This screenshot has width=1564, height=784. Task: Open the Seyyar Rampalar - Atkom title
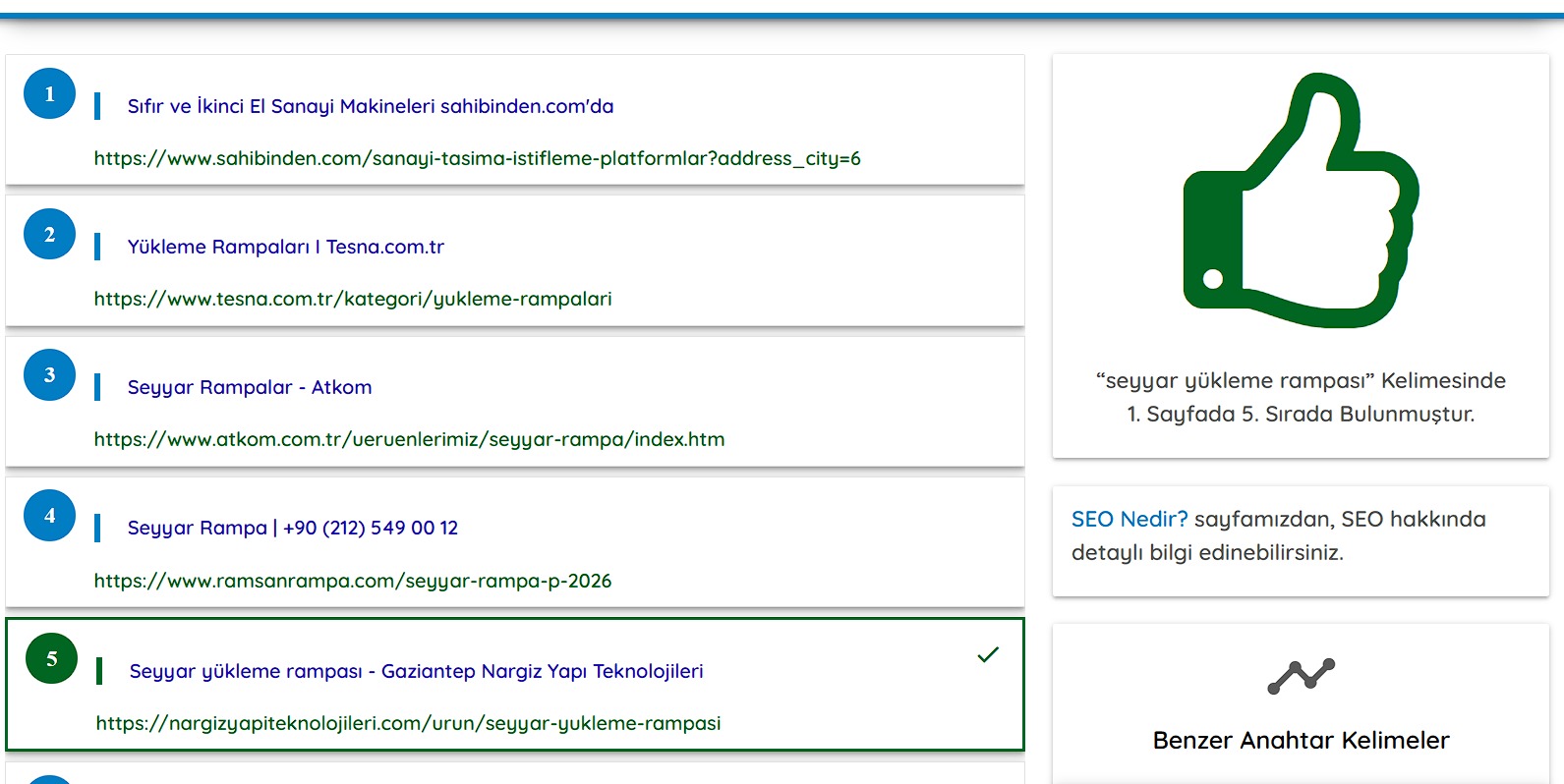coord(250,387)
